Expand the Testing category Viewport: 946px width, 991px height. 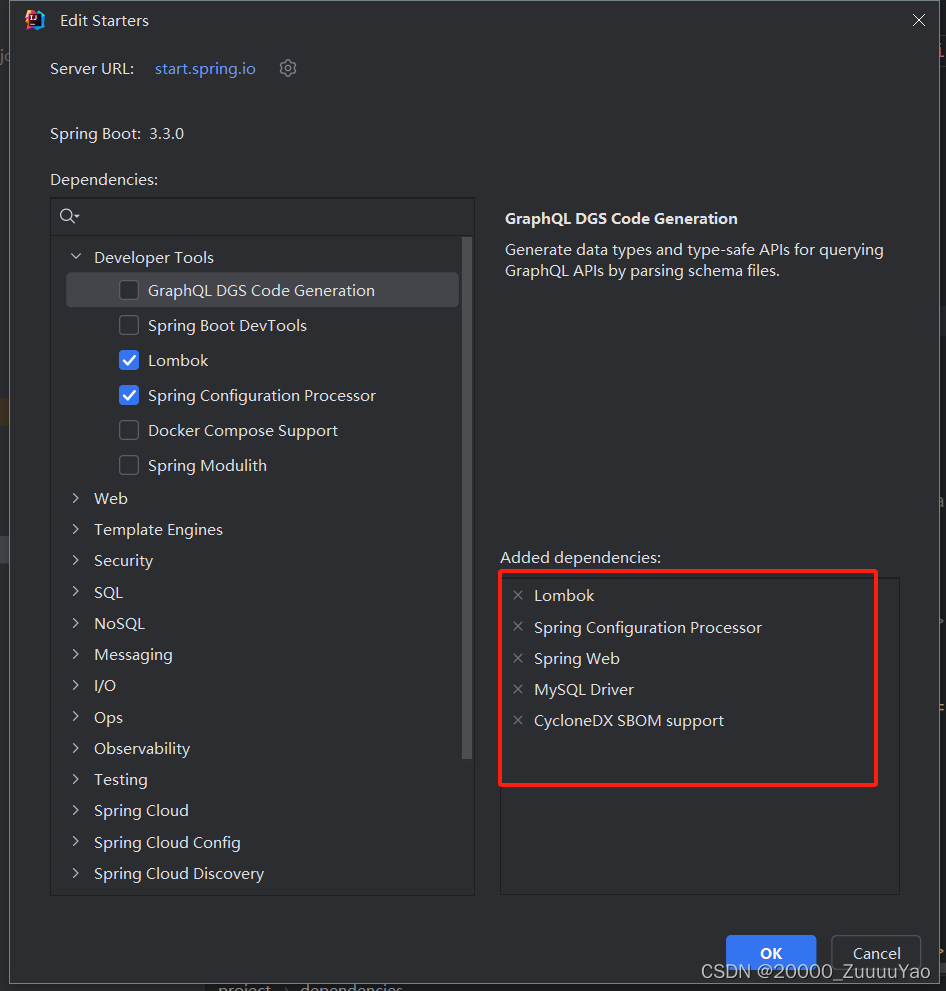[x=76, y=779]
